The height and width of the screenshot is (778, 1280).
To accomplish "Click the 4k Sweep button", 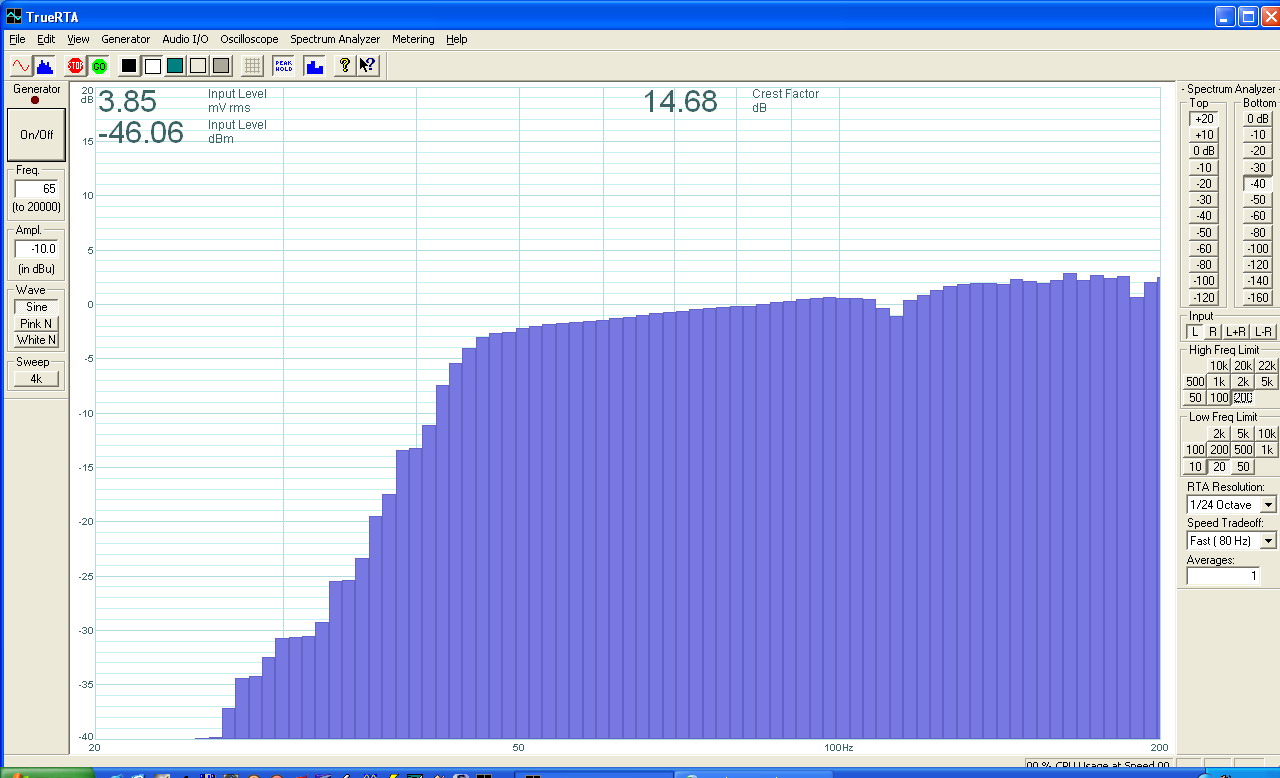I will click(36, 379).
